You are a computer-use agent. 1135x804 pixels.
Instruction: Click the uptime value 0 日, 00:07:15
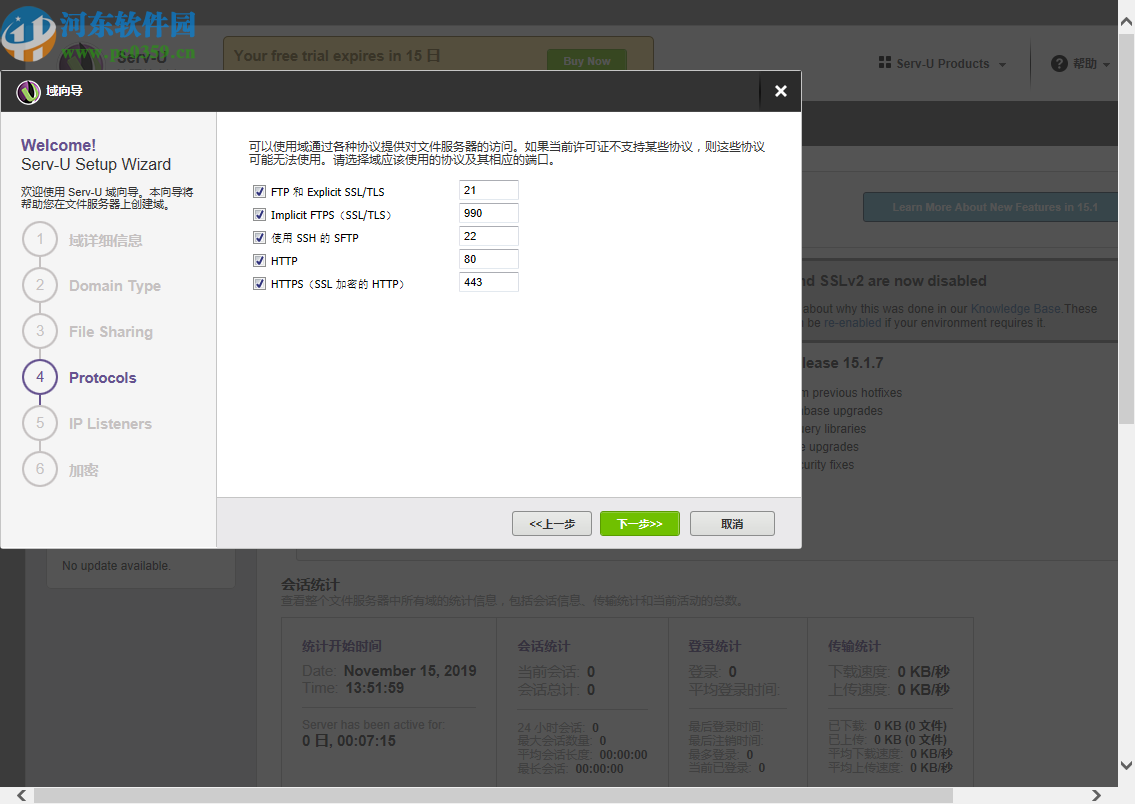pyautogui.click(x=349, y=741)
